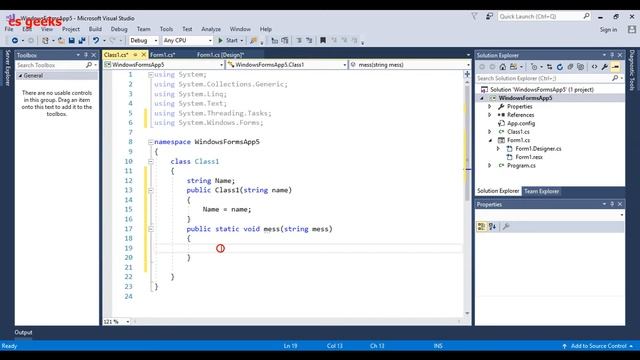
Task: Comment out the selected lines icon
Action: tap(299, 40)
